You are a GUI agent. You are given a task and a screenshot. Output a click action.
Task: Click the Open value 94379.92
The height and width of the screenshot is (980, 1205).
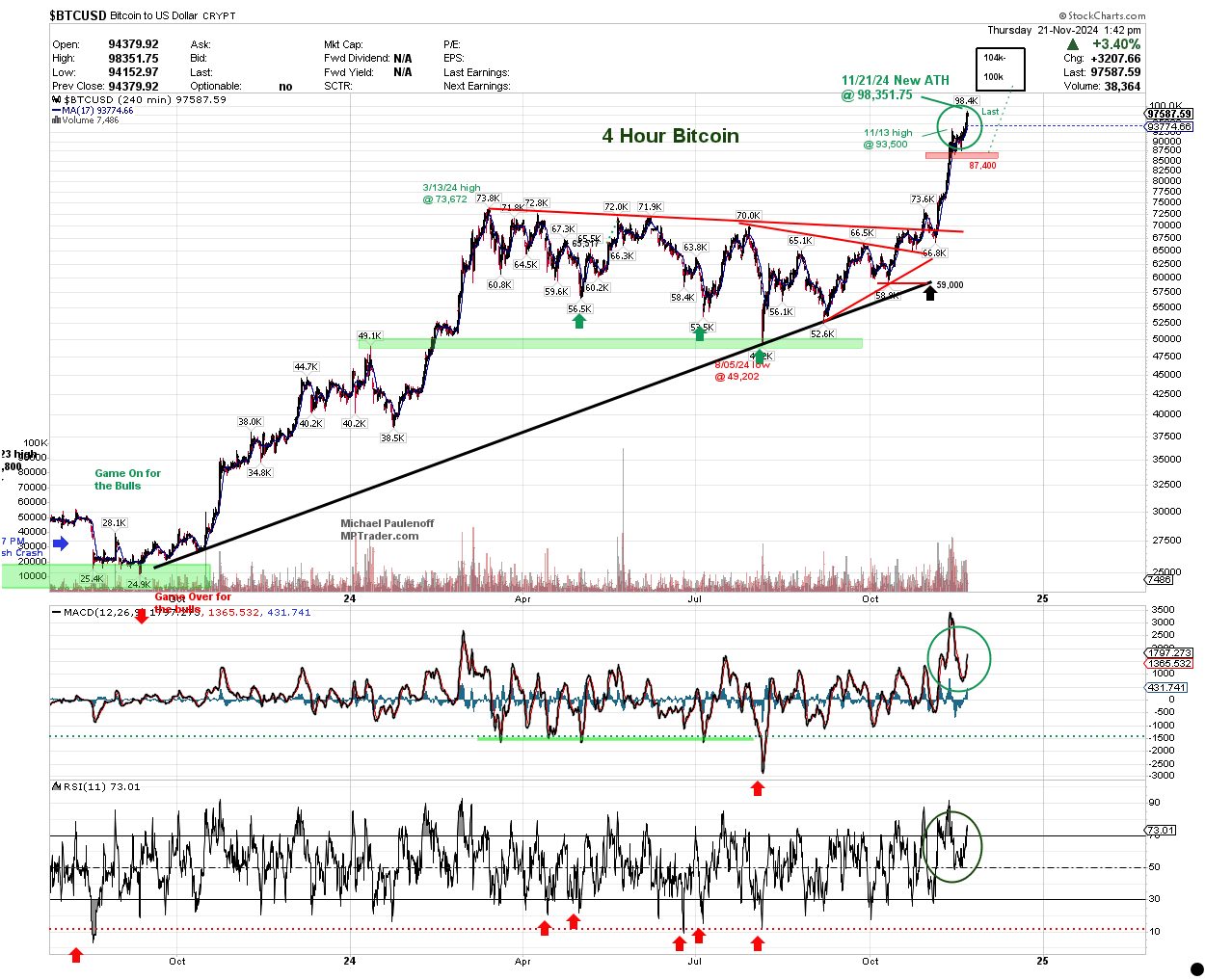(133, 44)
